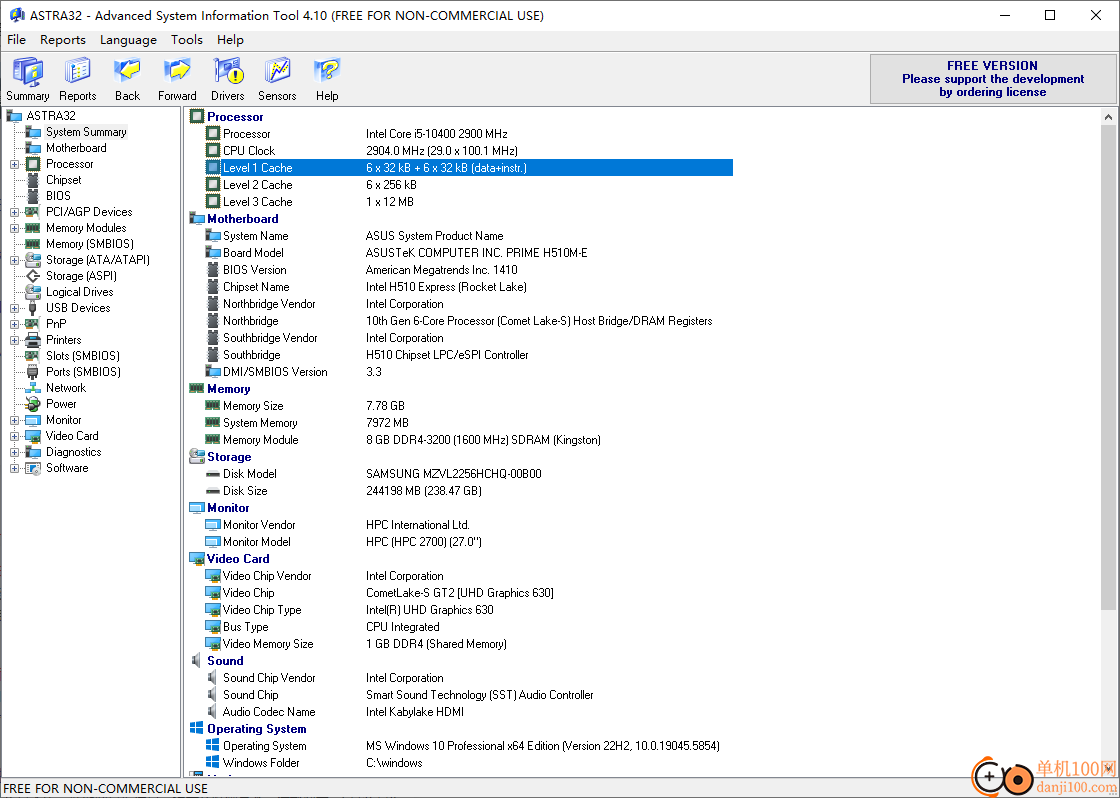Image resolution: width=1120 pixels, height=798 pixels.
Task: Click the vertical scrollbar thumb
Action: [1108, 367]
